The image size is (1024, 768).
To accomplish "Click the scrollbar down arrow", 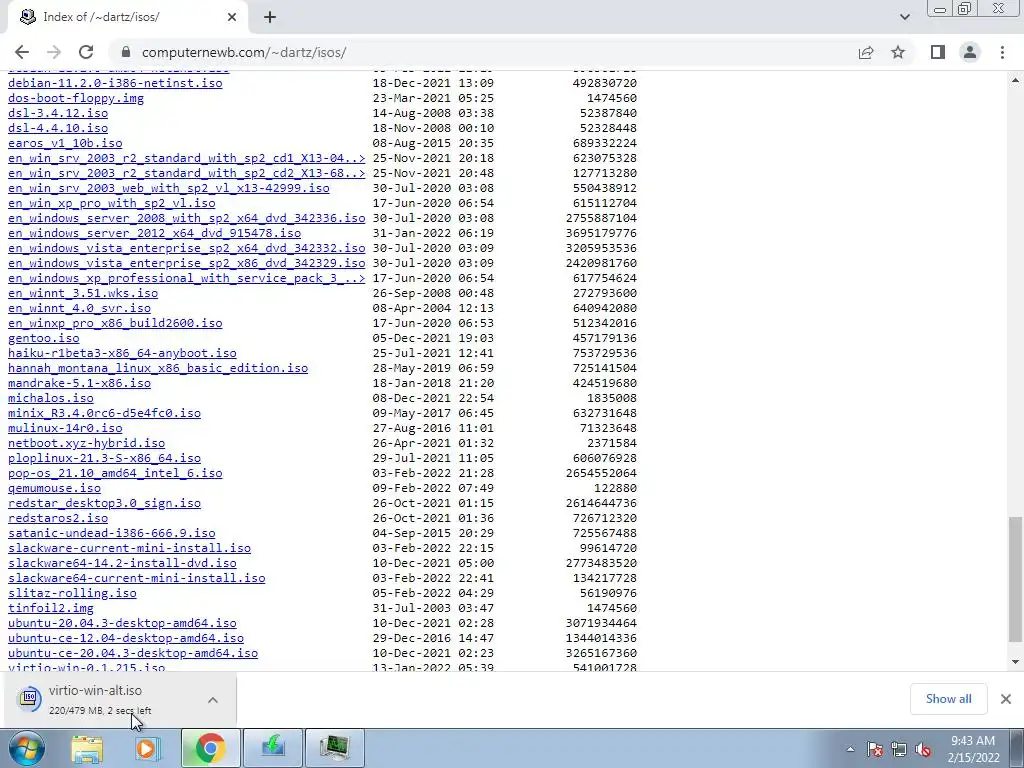I will (x=1015, y=662).
